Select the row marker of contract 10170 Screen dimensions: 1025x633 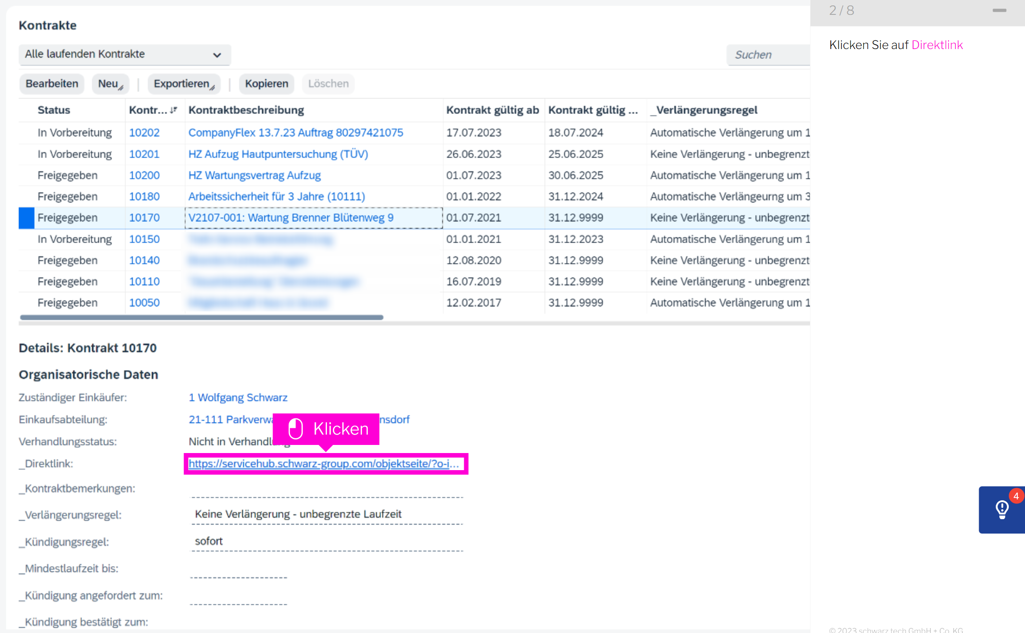point(26,218)
